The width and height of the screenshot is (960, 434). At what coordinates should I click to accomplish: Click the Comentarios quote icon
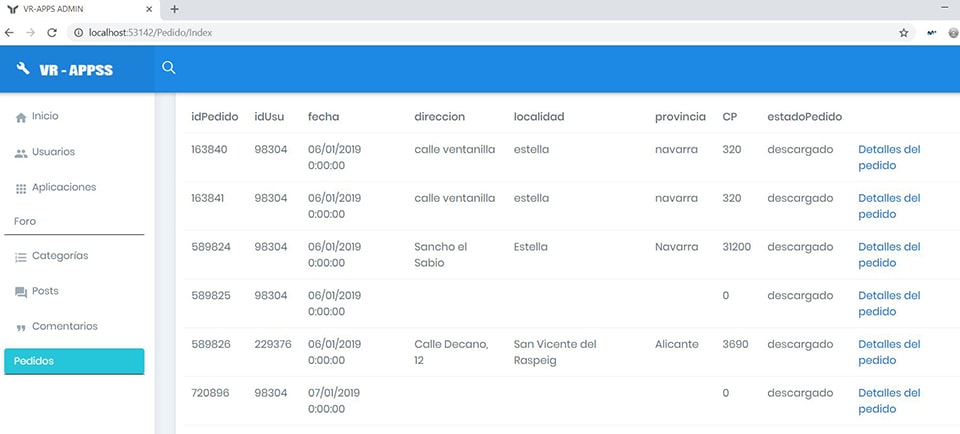click(21, 327)
